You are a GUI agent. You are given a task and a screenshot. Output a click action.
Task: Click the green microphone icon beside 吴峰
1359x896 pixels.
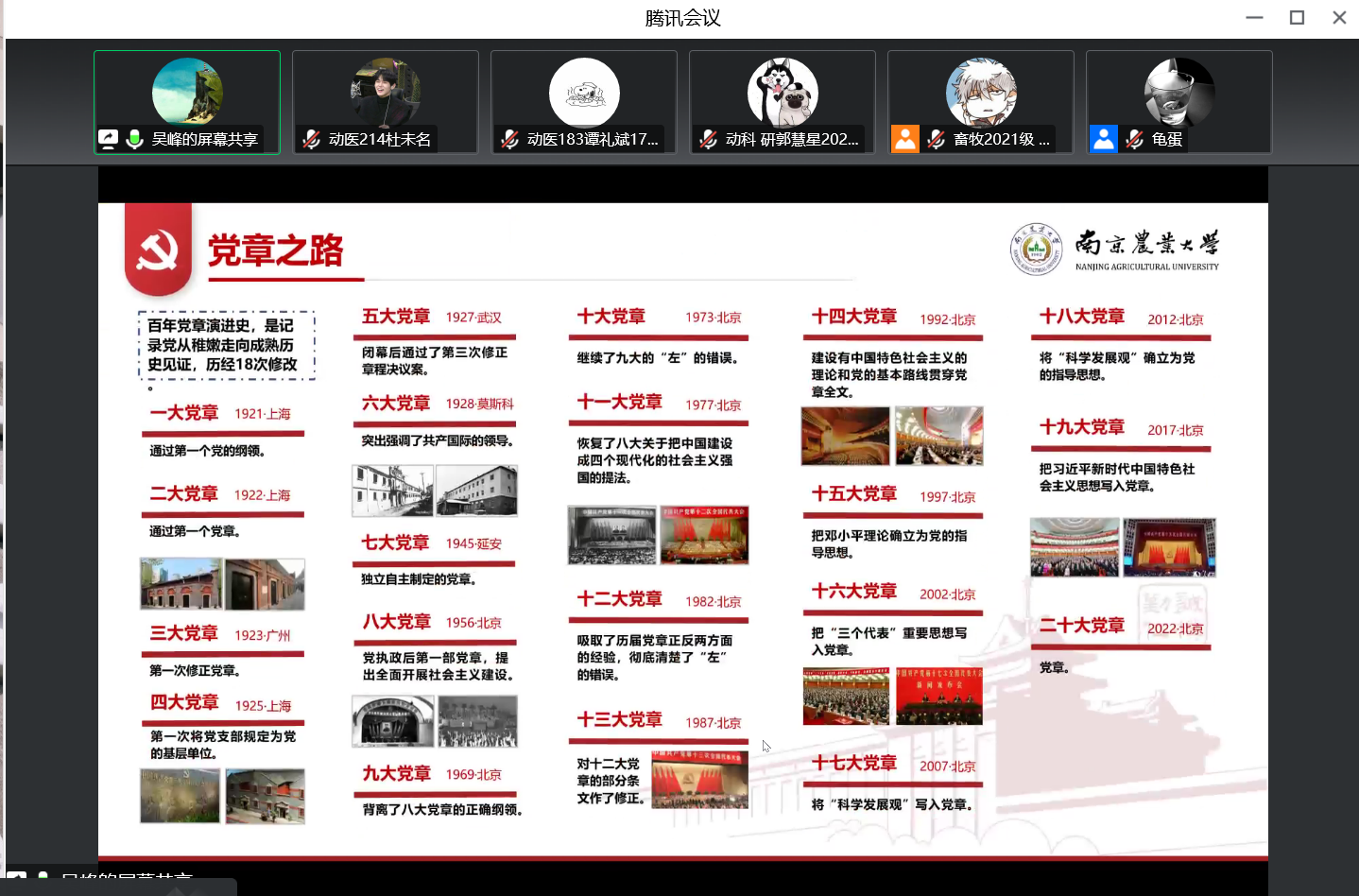(135, 139)
